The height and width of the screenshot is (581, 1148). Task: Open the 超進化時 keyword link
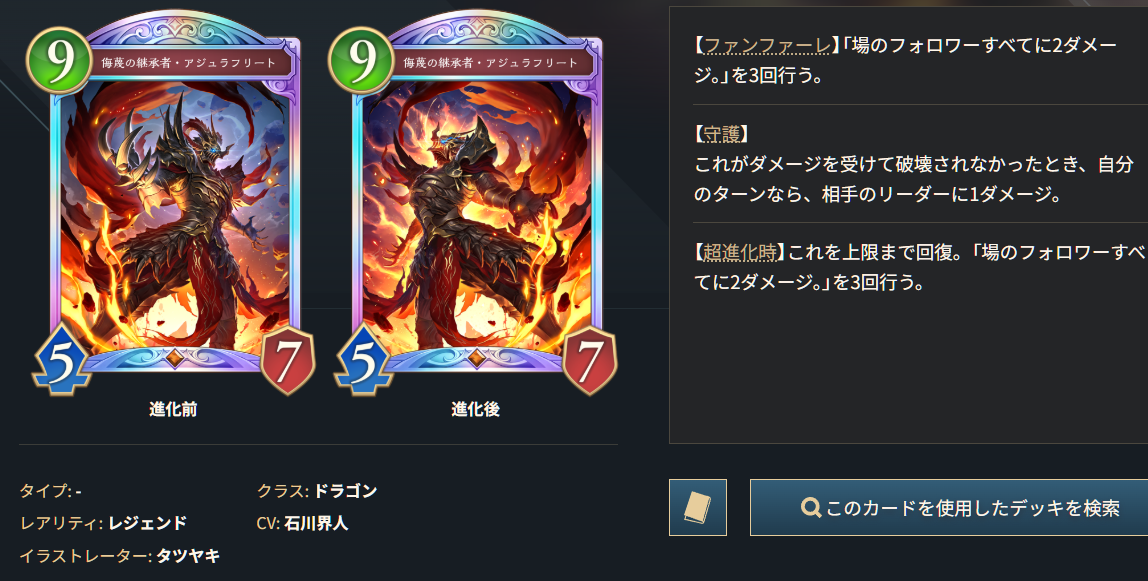click(x=739, y=252)
